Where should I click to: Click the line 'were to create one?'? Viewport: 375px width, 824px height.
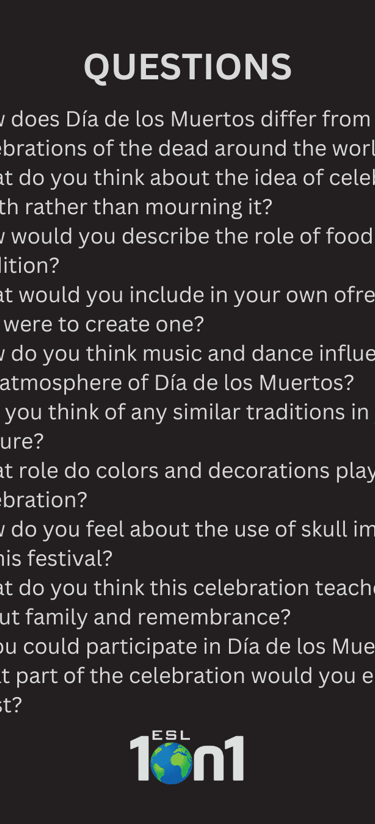[x=102, y=325]
